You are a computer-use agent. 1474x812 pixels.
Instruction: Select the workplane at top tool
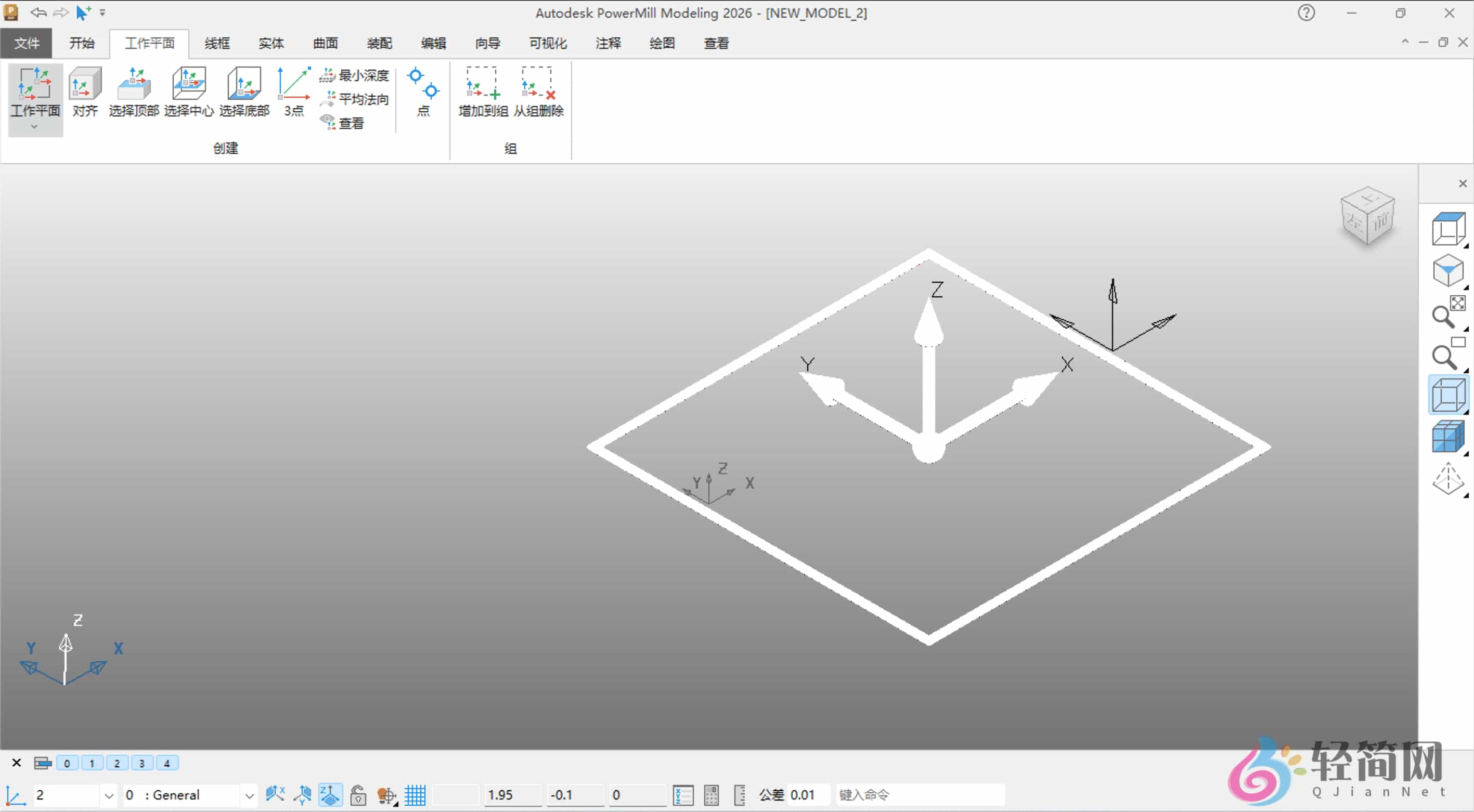(x=133, y=91)
